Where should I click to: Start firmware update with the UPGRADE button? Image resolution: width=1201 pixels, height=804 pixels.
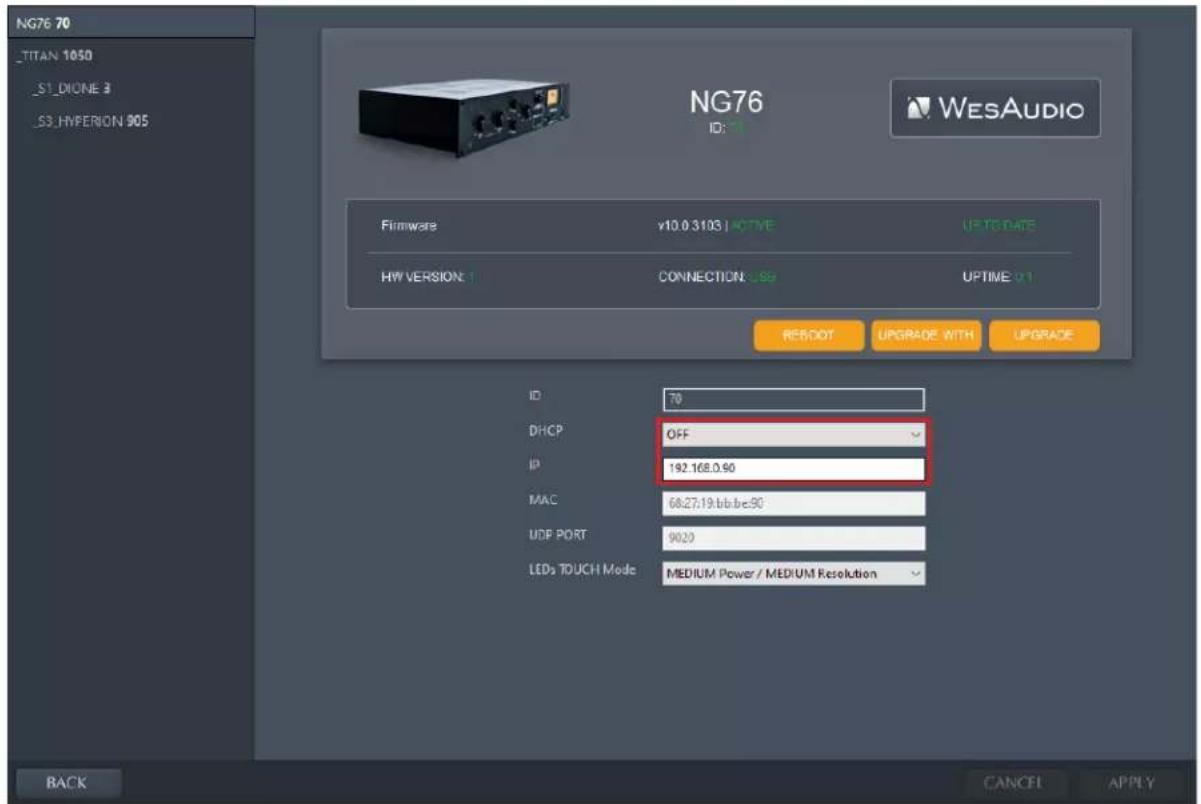click(x=1044, y=336)
